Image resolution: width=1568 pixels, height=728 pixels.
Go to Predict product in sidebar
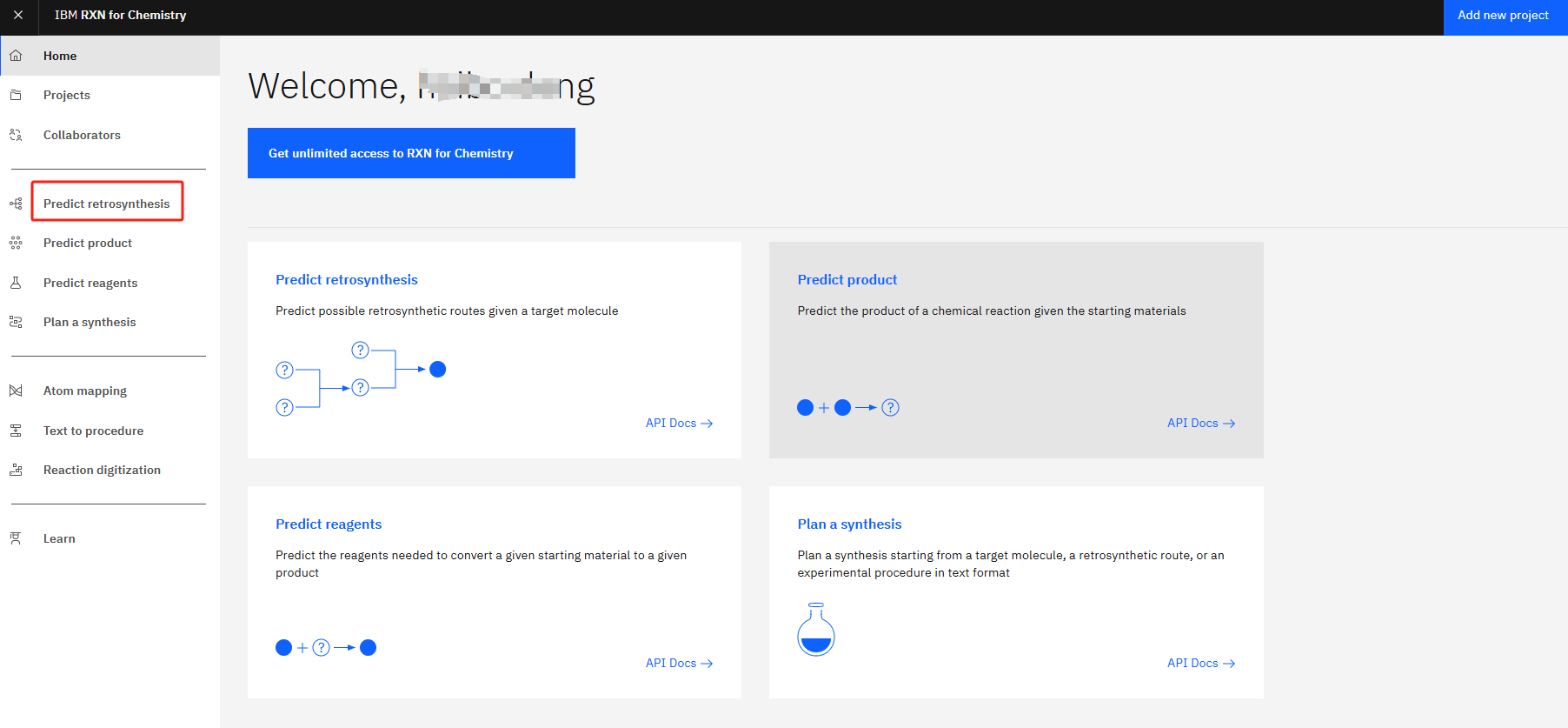pos(110,243)
